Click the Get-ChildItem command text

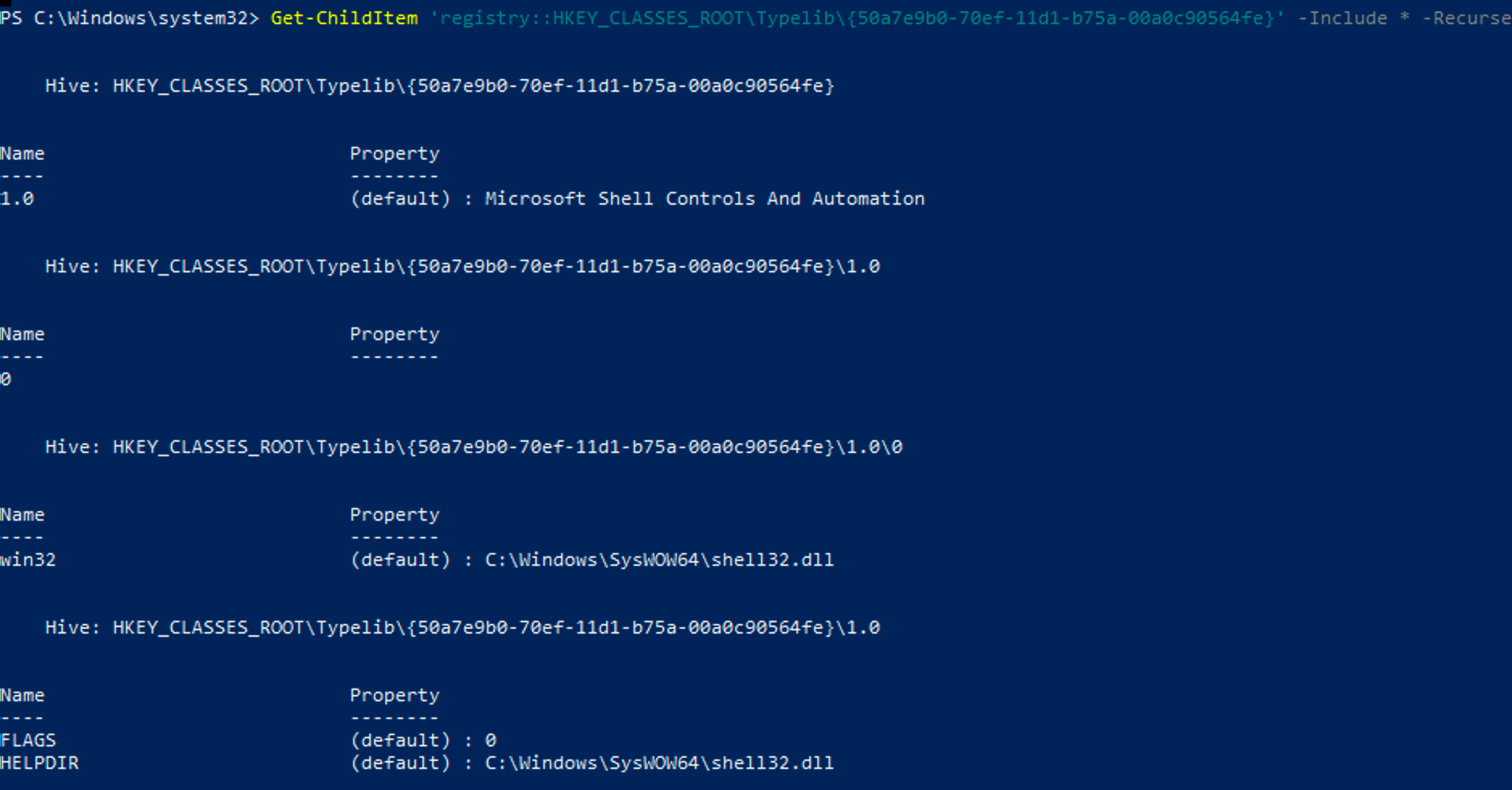(x=344, y=18)
